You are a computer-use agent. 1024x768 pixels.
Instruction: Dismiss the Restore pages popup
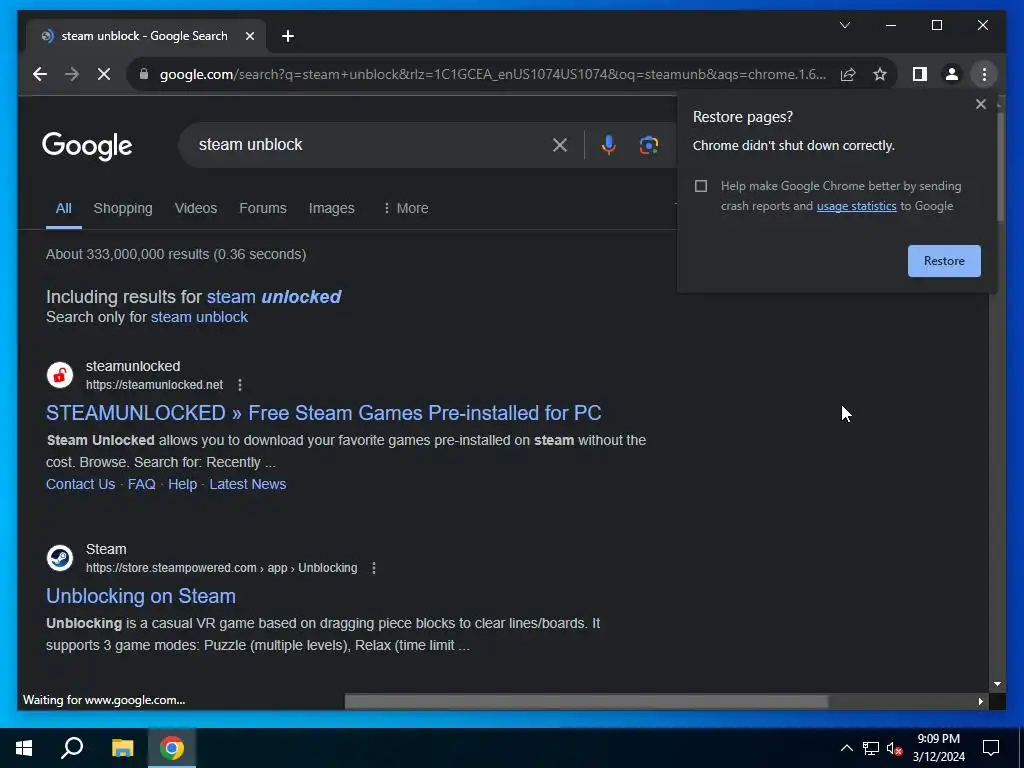pyautogui.click(x=980, y=104)
